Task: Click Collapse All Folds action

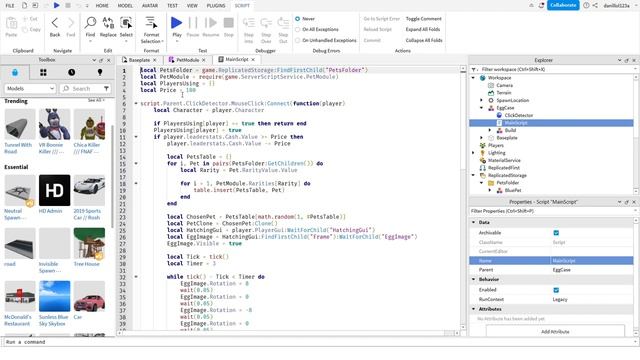Action: pyautogui.click(x=424, y=40)
